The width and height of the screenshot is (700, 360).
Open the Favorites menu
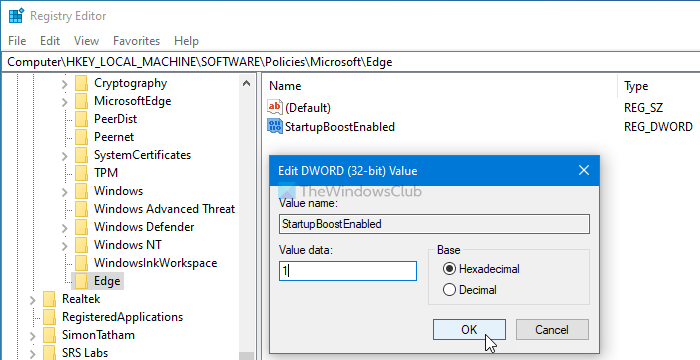click(136, 41)
